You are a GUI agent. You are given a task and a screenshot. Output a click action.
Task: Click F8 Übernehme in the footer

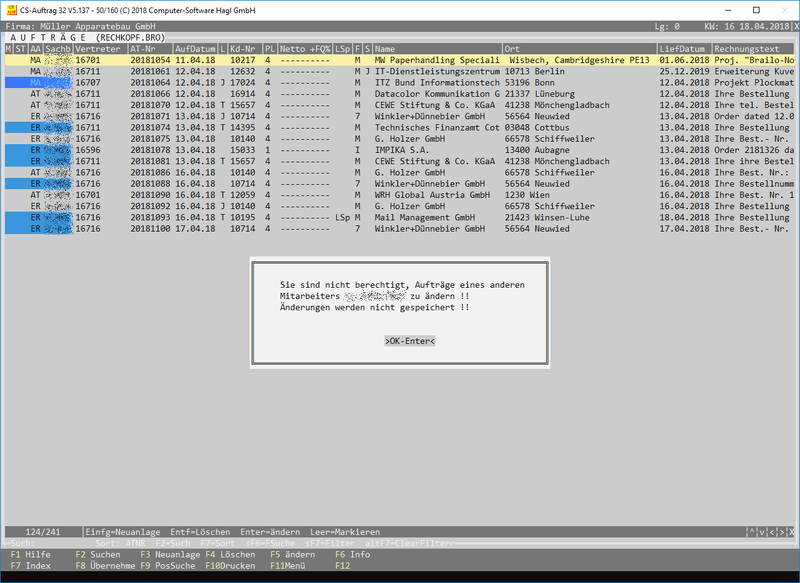pos(105,566)
